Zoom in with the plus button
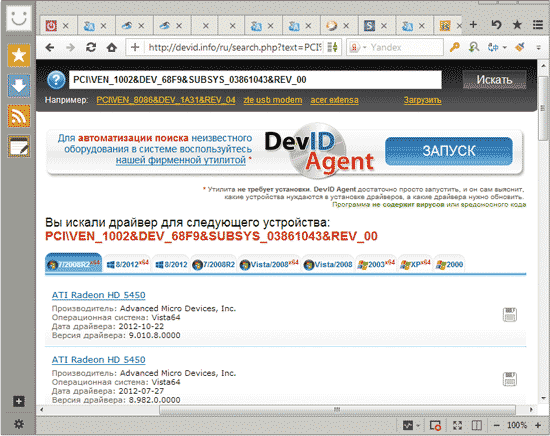The height and width of the screenshot is (436, 550). (538, 425)
